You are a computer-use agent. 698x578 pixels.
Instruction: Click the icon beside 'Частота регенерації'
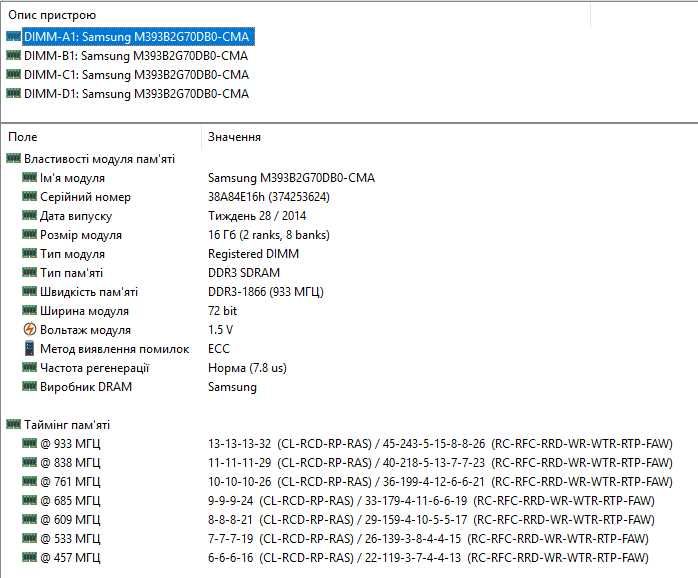[29, 367]
